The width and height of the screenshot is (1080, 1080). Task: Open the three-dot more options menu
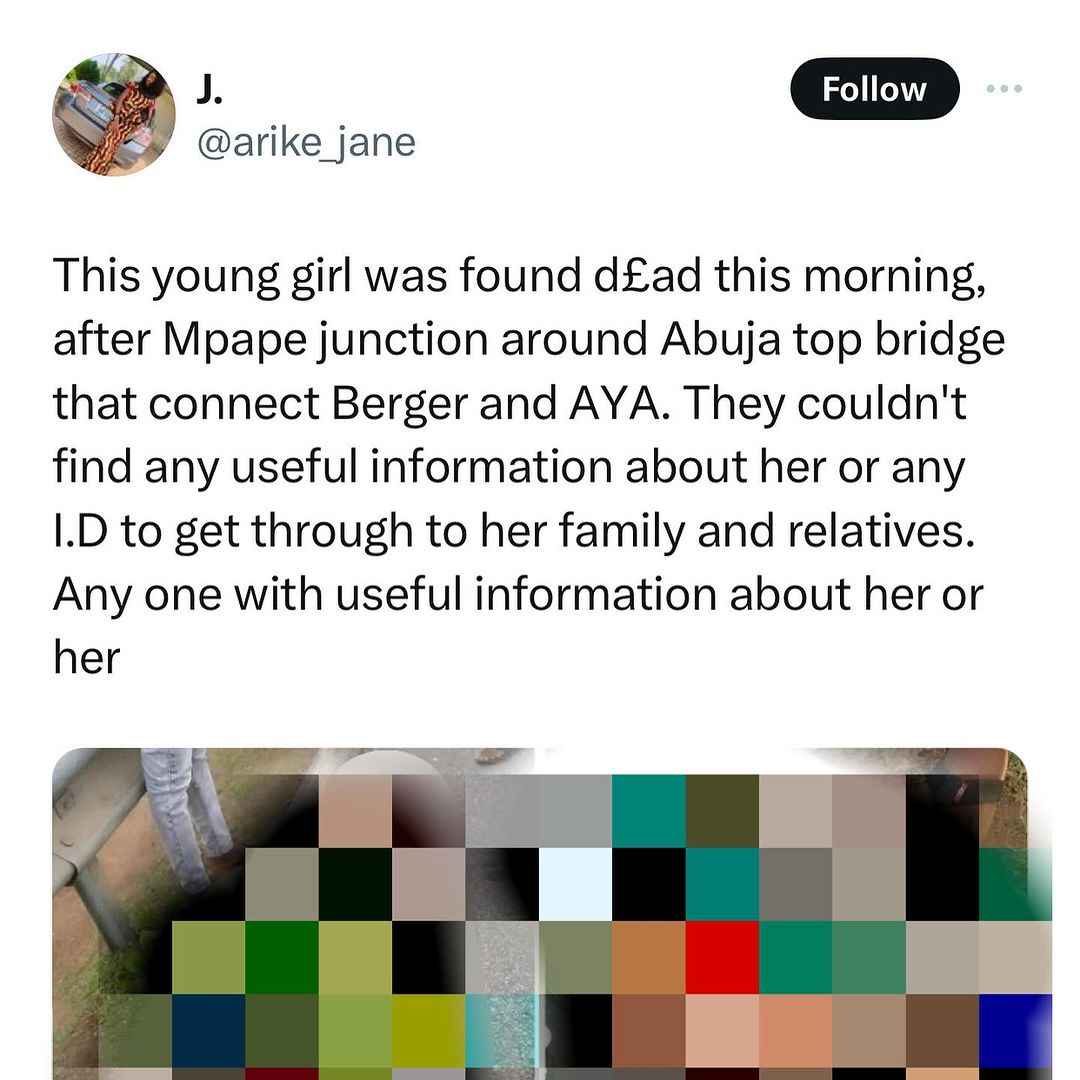pyautogui.click(x=1004, y=88)
